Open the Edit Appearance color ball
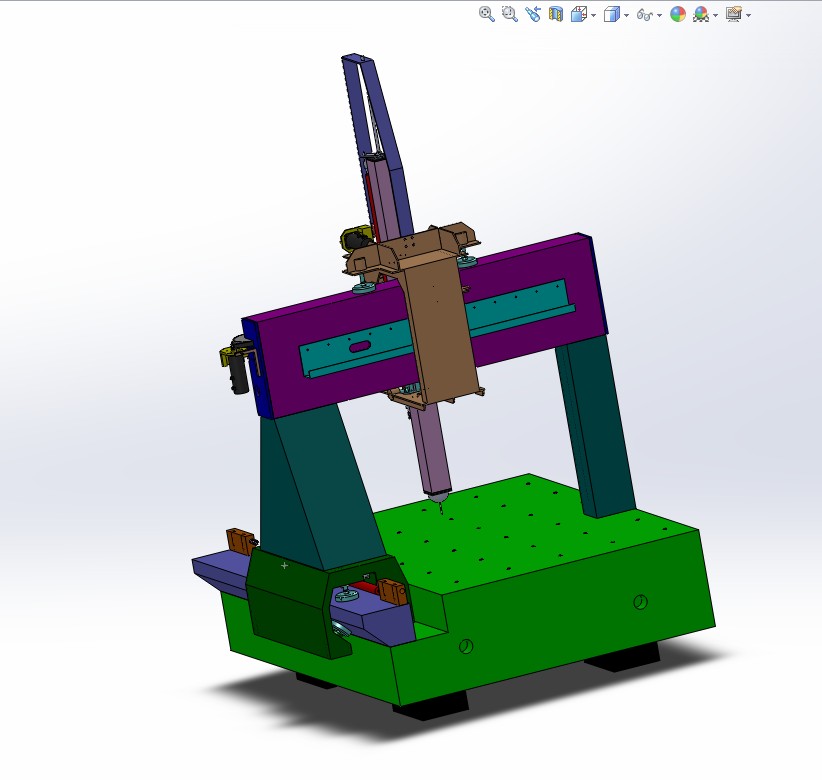This screenshot has width=822, height=780. 678,14
